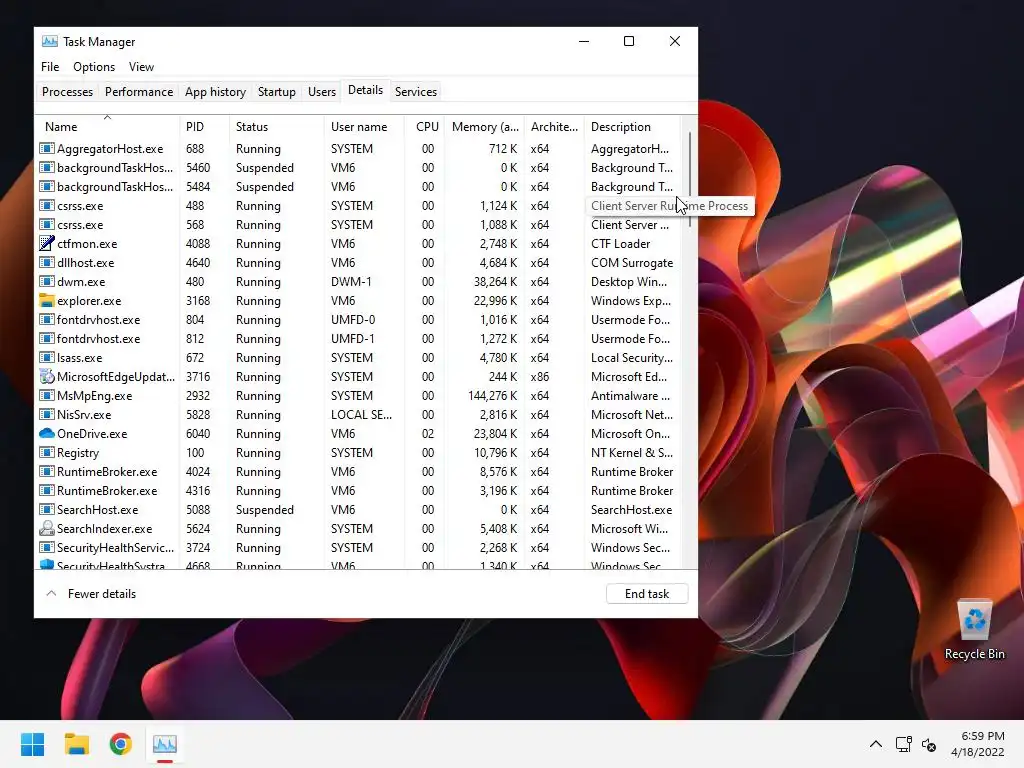Click the AggregatorHost.exe process icon
This screenshot has height=768, width=1024.
click(x=46, y=149)
